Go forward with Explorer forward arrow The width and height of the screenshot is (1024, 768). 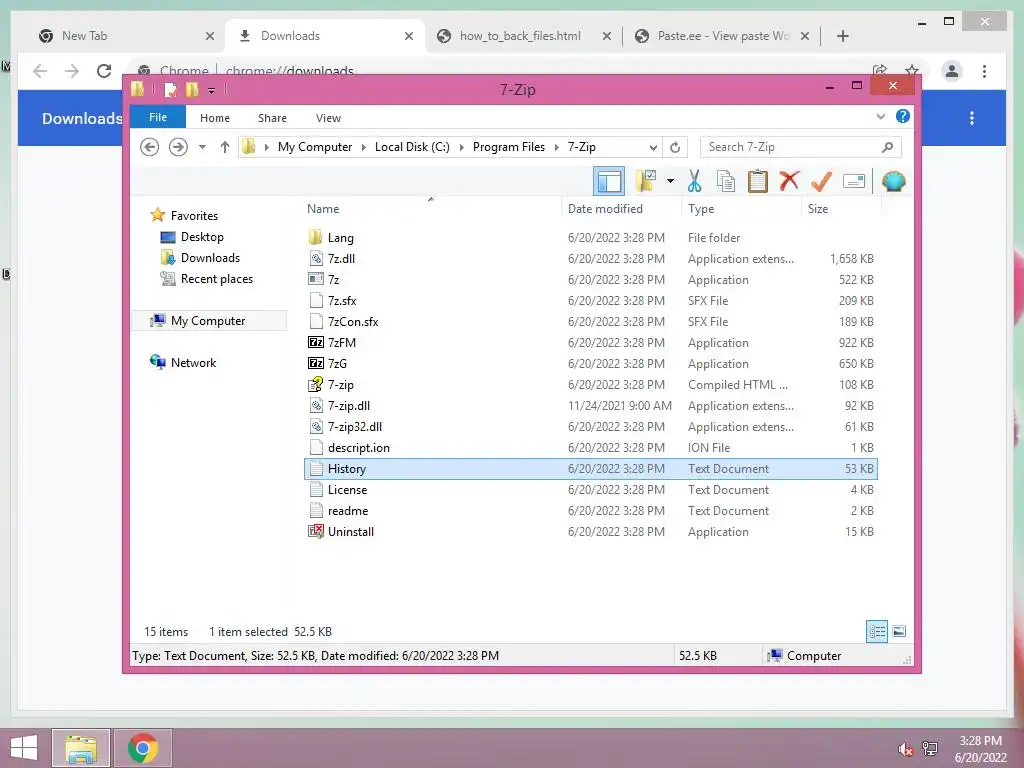178,147
